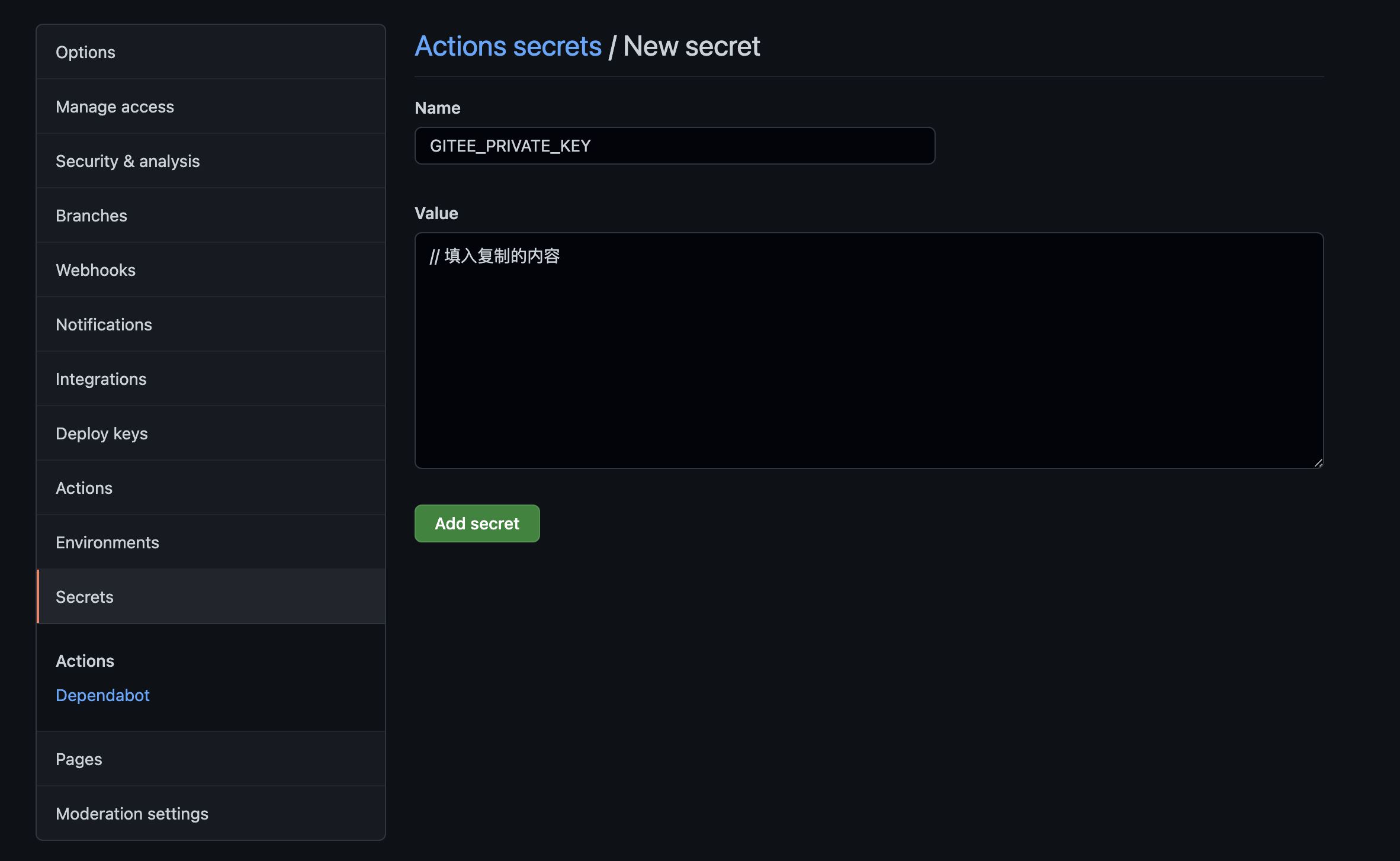Go to Security & analysis settings
Image resolution: width=1400 pixels, height=861 pixels.
[x=128, y=161]
